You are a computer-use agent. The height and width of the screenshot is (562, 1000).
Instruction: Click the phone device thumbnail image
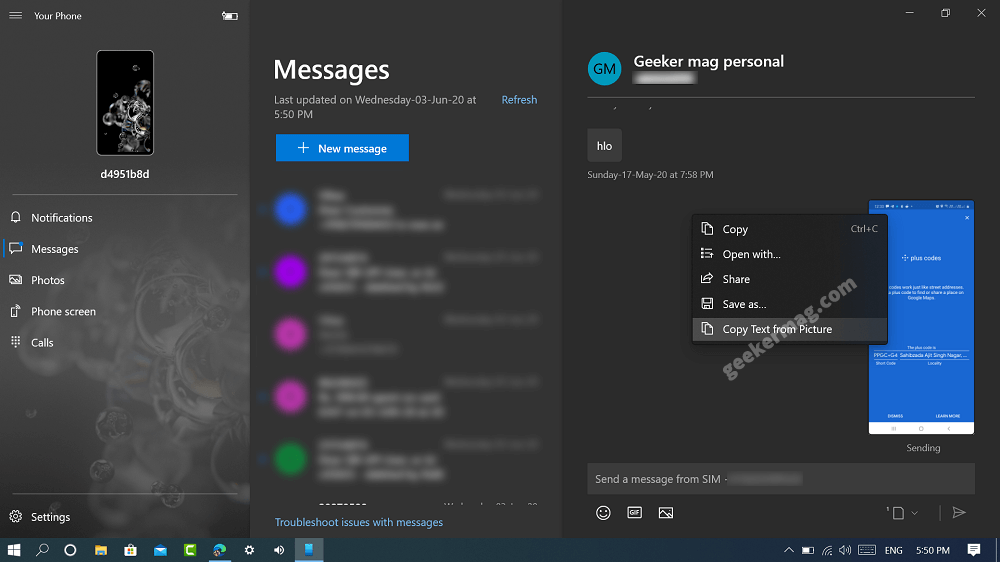(125, 103)
